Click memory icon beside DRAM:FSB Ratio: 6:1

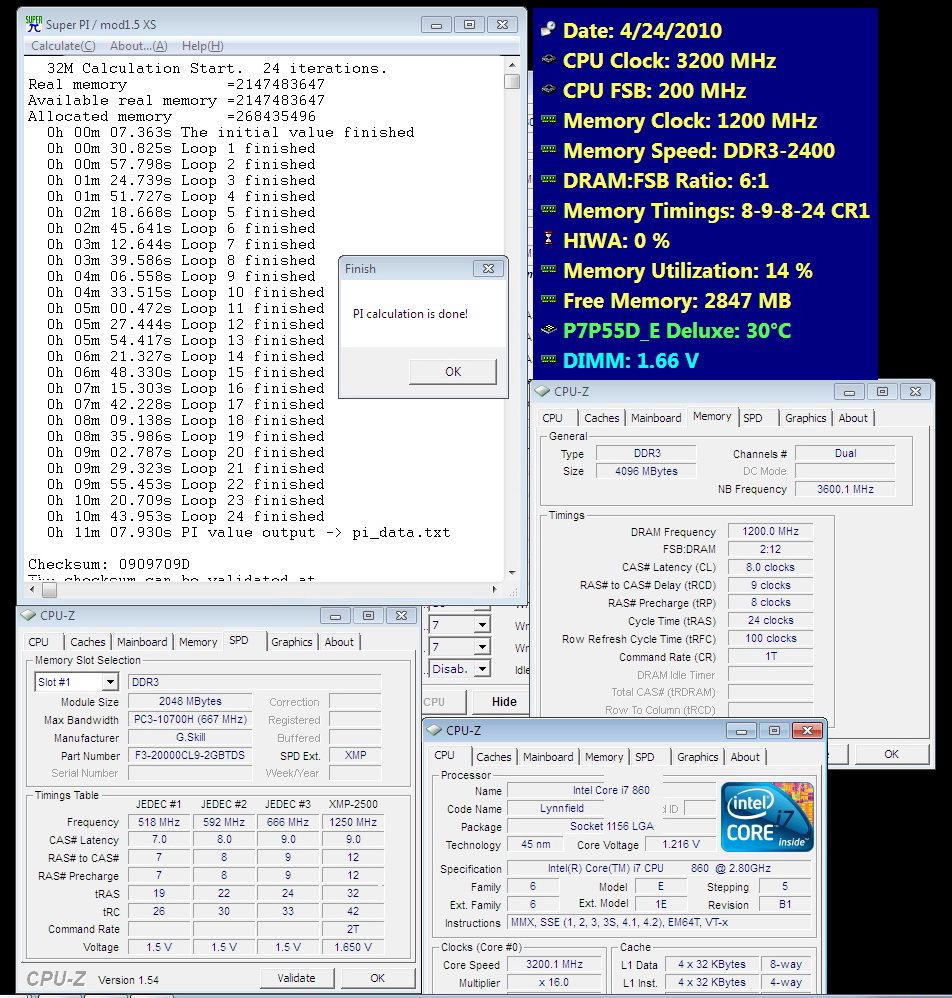(x=548, y=179)
